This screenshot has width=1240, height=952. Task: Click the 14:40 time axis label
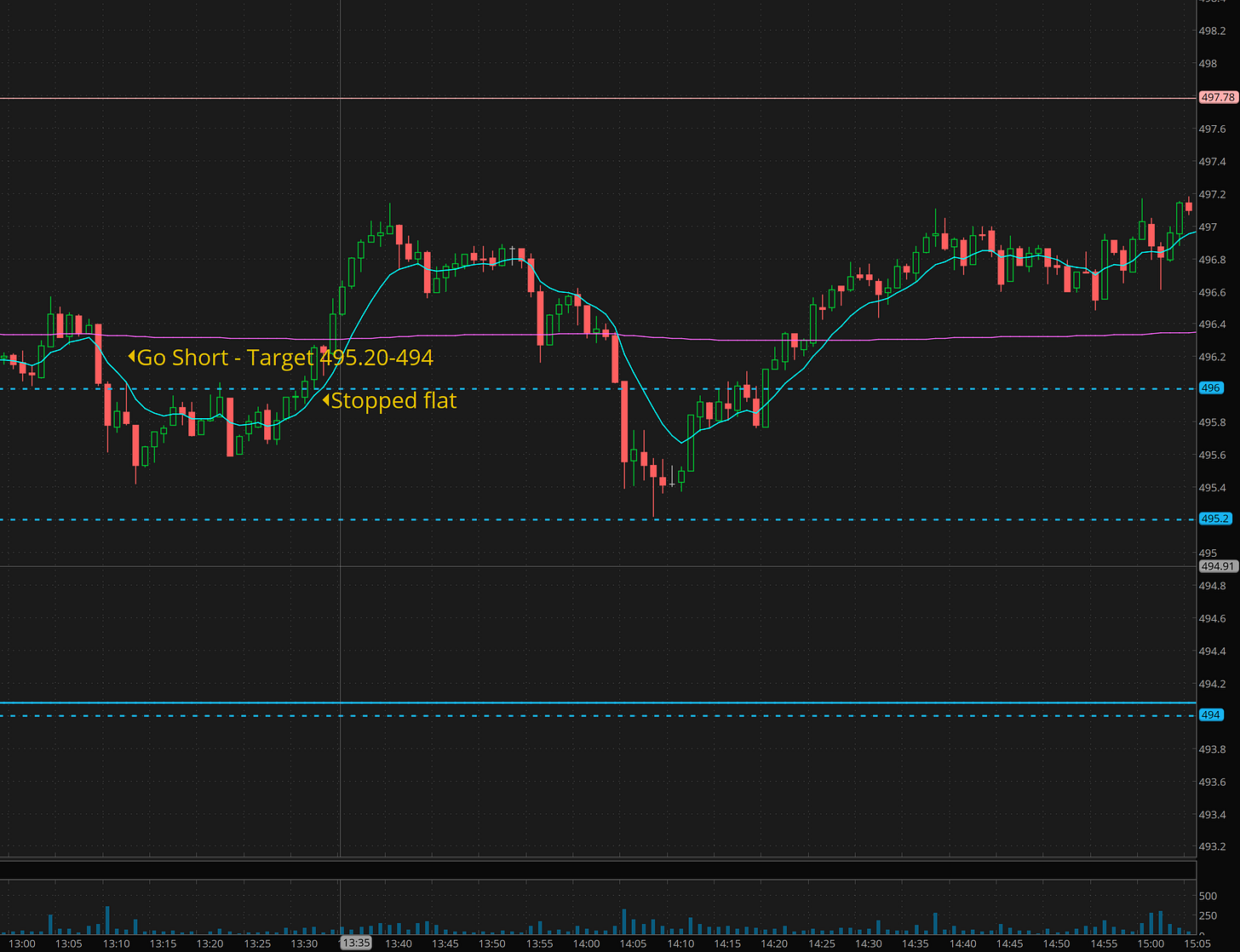[963, 943]
